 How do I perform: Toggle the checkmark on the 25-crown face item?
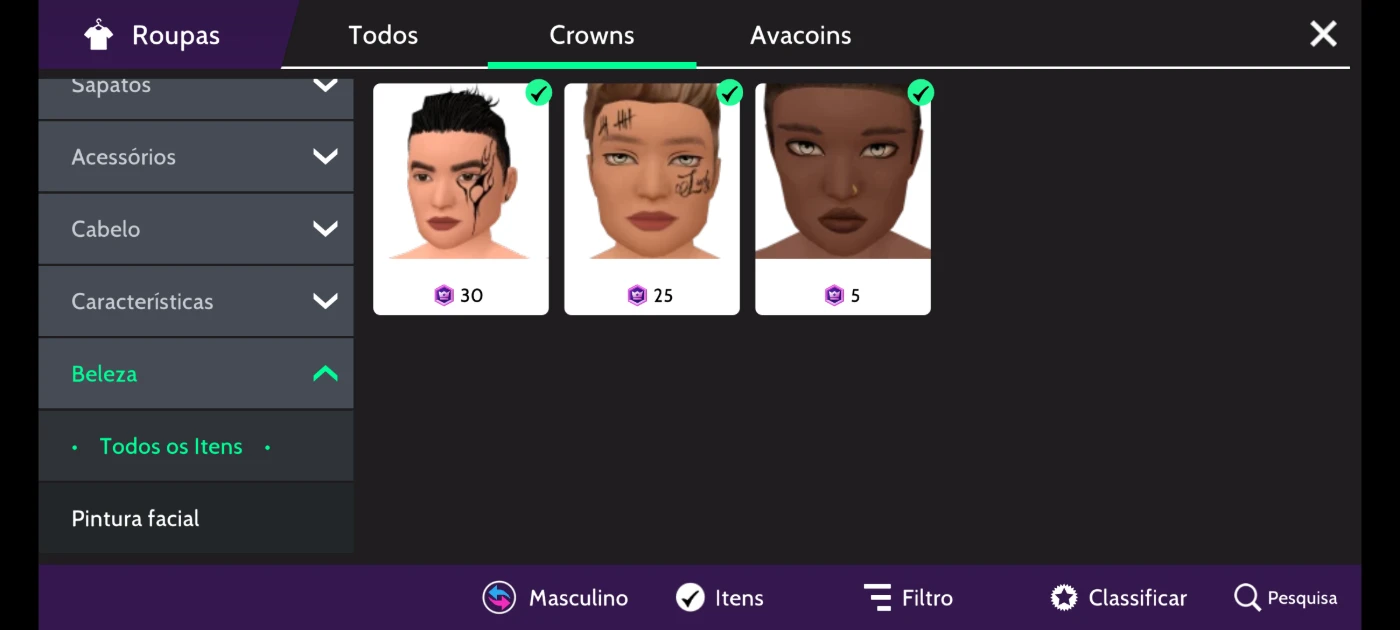tap(730, 93)
